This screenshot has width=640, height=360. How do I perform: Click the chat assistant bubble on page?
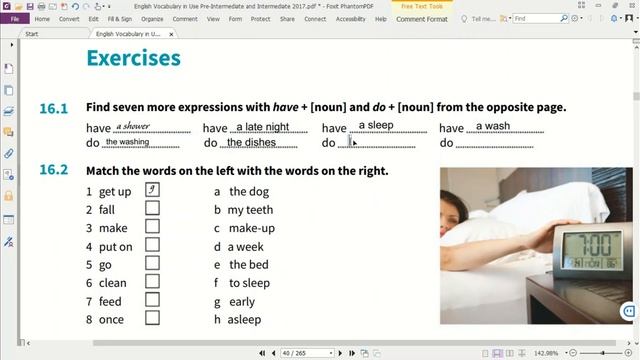point(629,311)
